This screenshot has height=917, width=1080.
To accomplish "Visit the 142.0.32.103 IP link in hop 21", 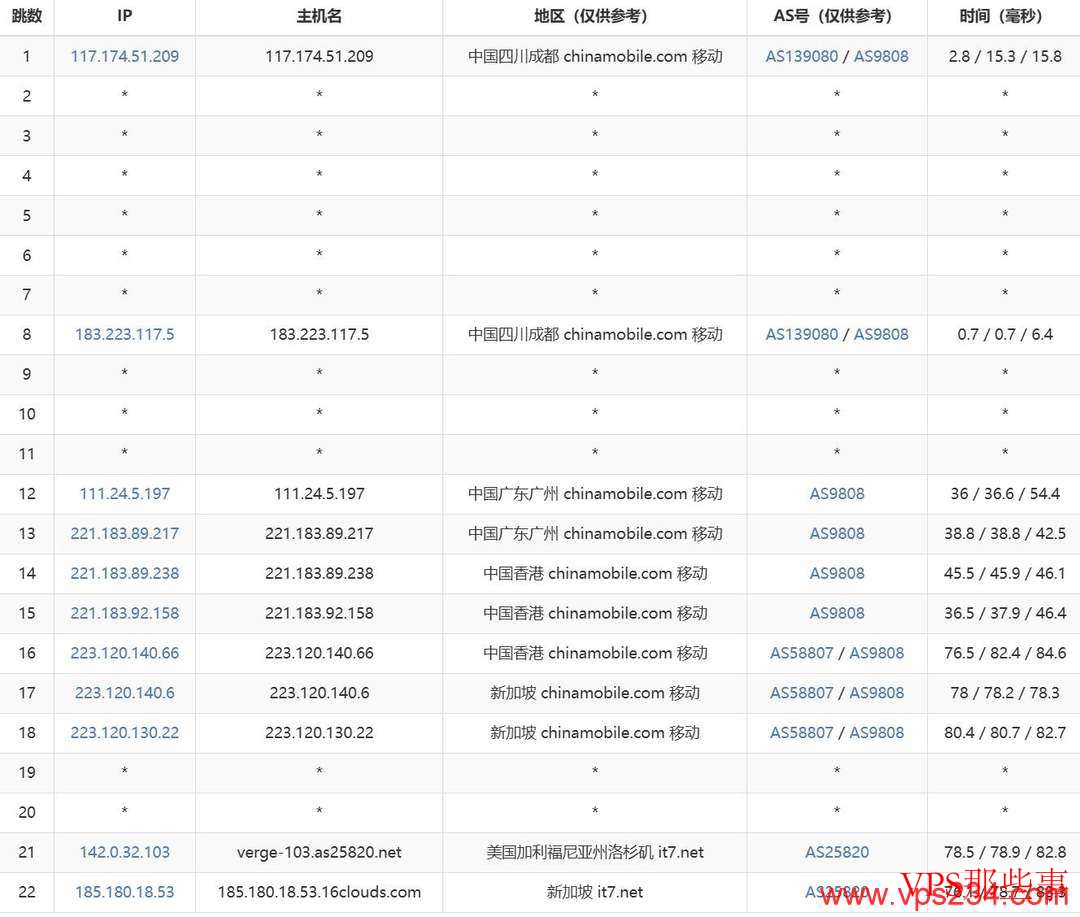I will coord(125,852).
